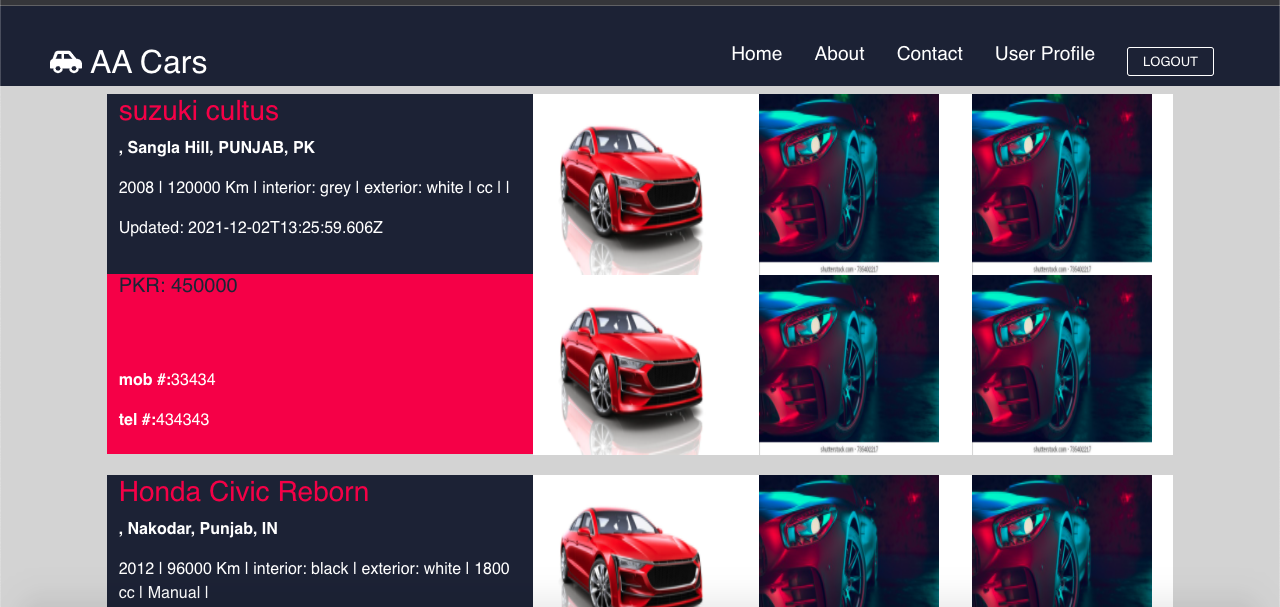Click the PKR: 450000 price text

click(x=178, y=286)
